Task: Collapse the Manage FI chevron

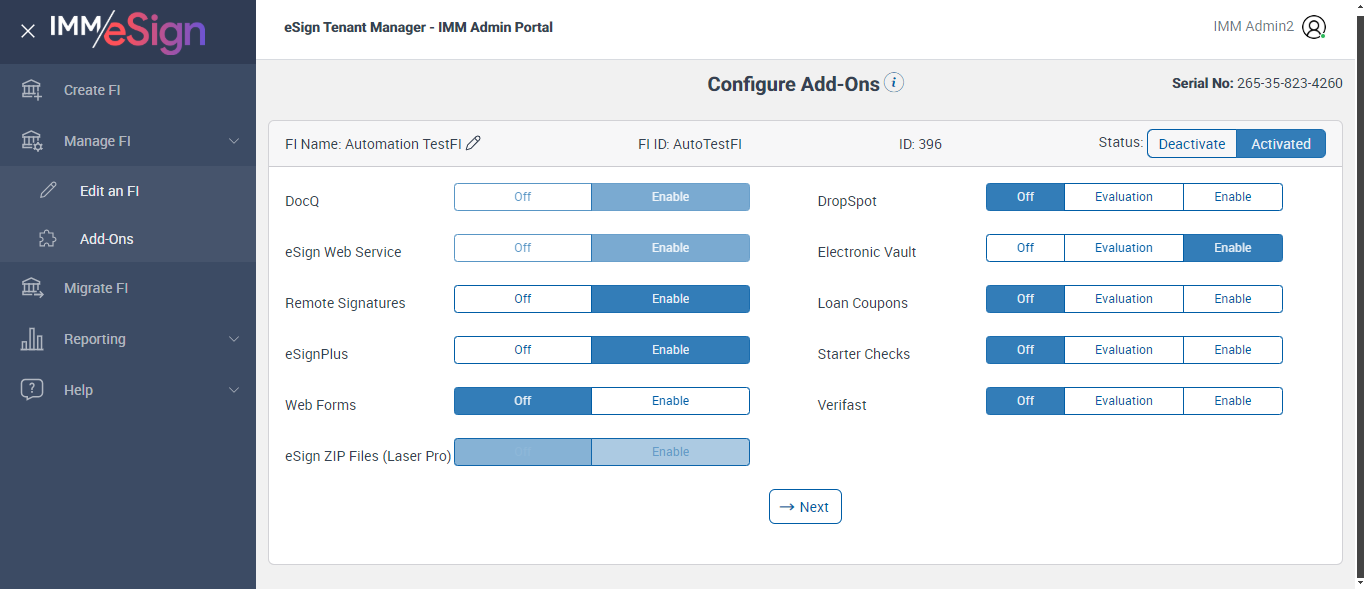Action: (234, 141)
